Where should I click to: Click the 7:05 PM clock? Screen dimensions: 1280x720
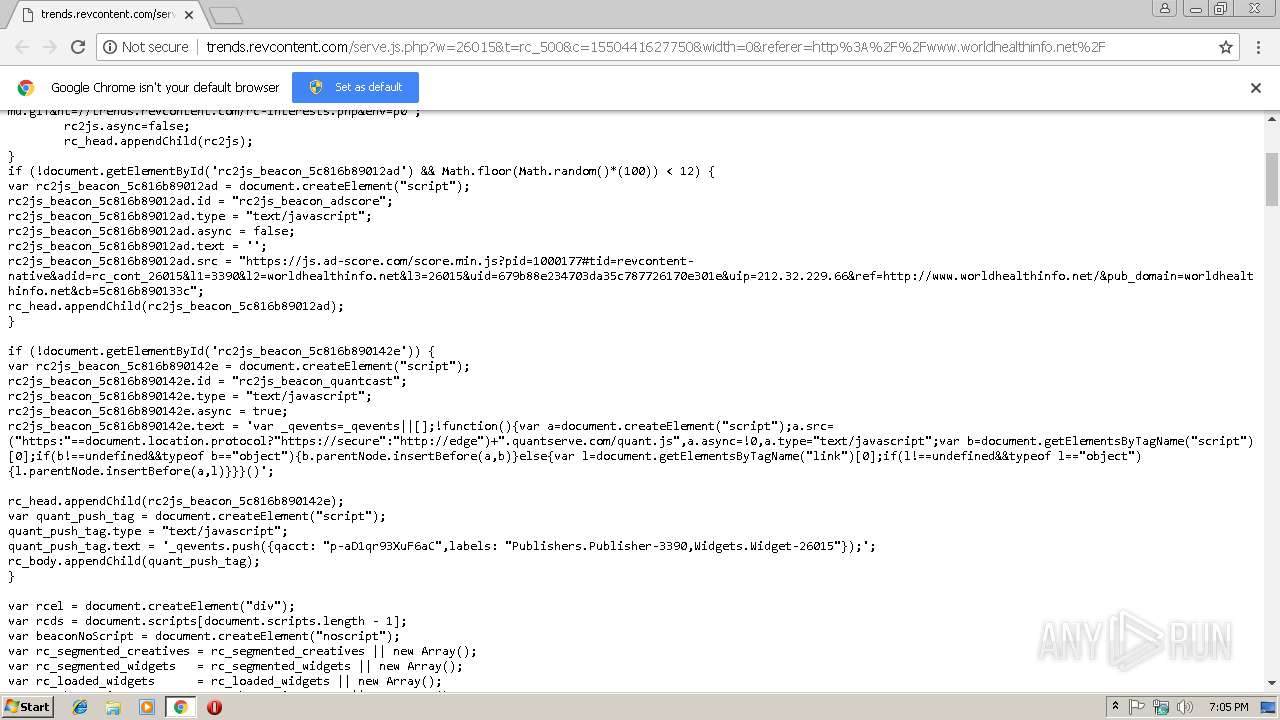[x=1228, y=707]
